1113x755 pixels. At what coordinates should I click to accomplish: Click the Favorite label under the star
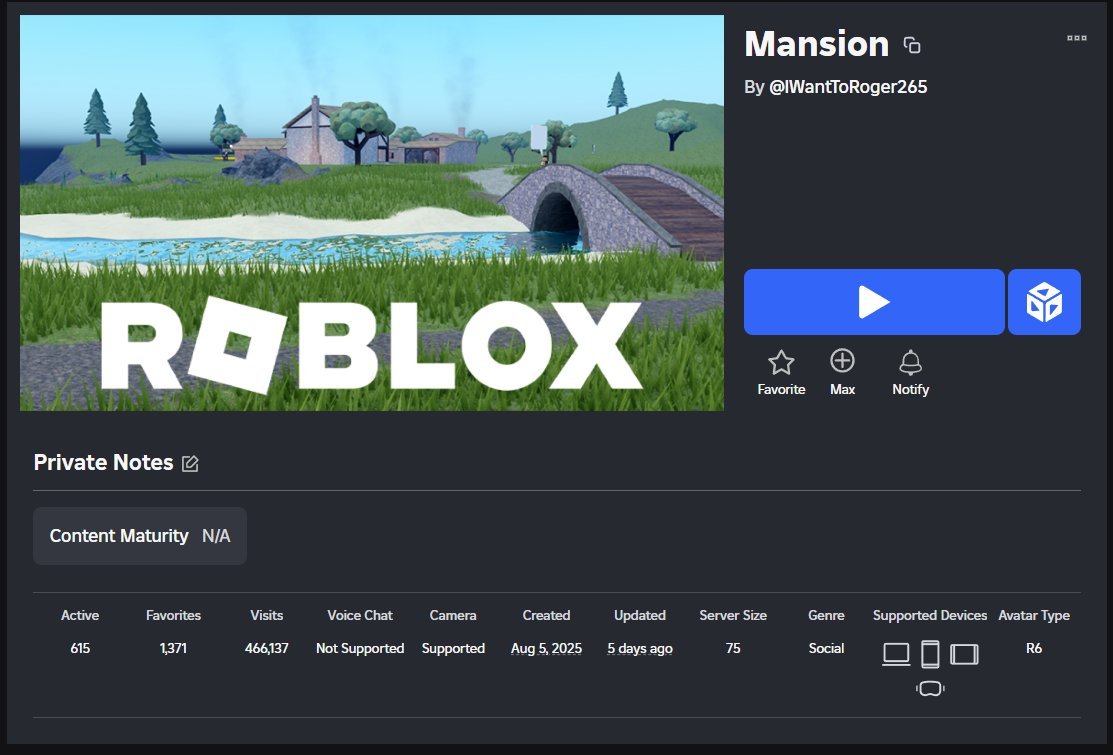781,390
